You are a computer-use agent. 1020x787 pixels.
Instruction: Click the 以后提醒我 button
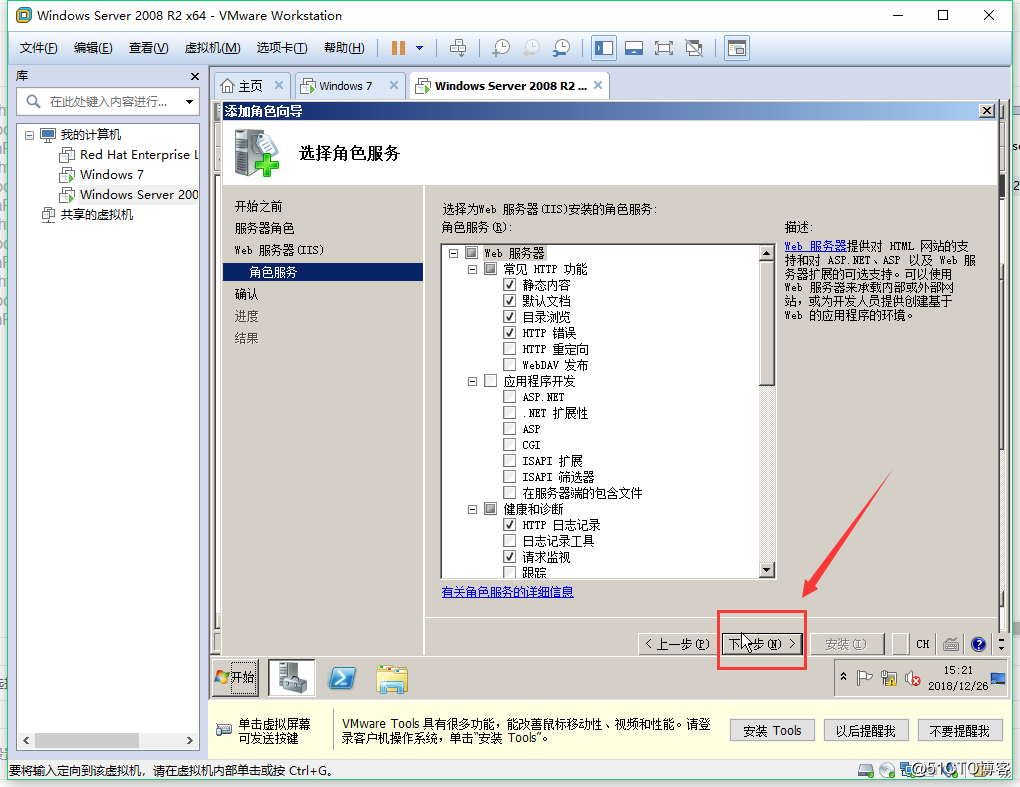click(865, 731)
